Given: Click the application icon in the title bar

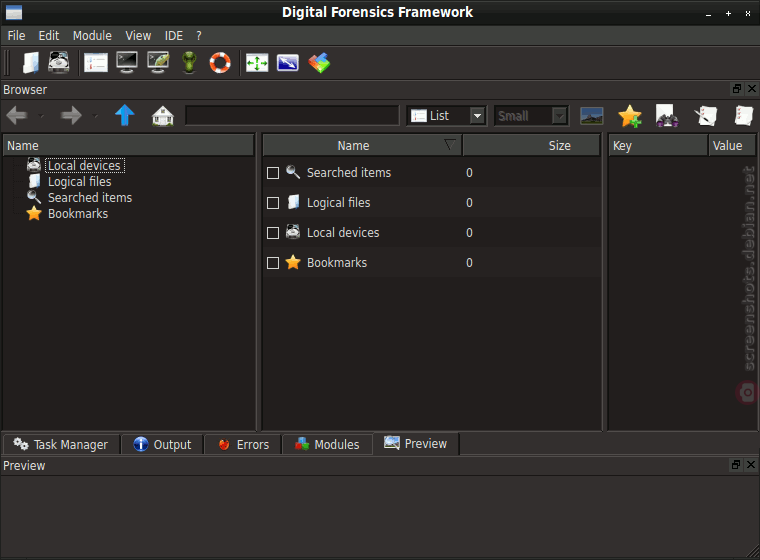Looking at the screenshot, I should coord(14,12).
